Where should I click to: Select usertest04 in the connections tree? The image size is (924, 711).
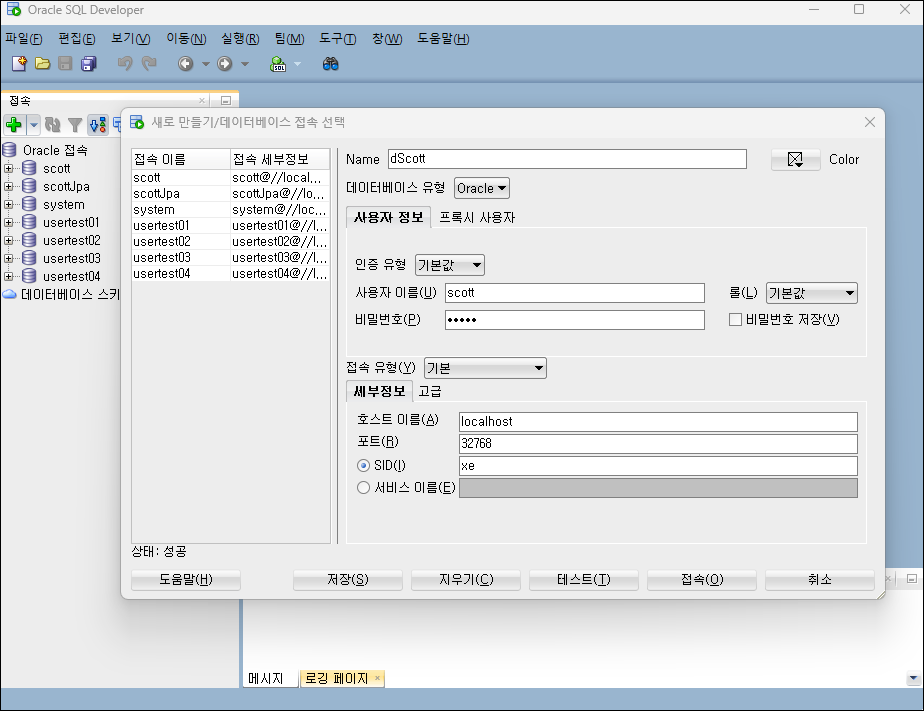pos(71,276)
